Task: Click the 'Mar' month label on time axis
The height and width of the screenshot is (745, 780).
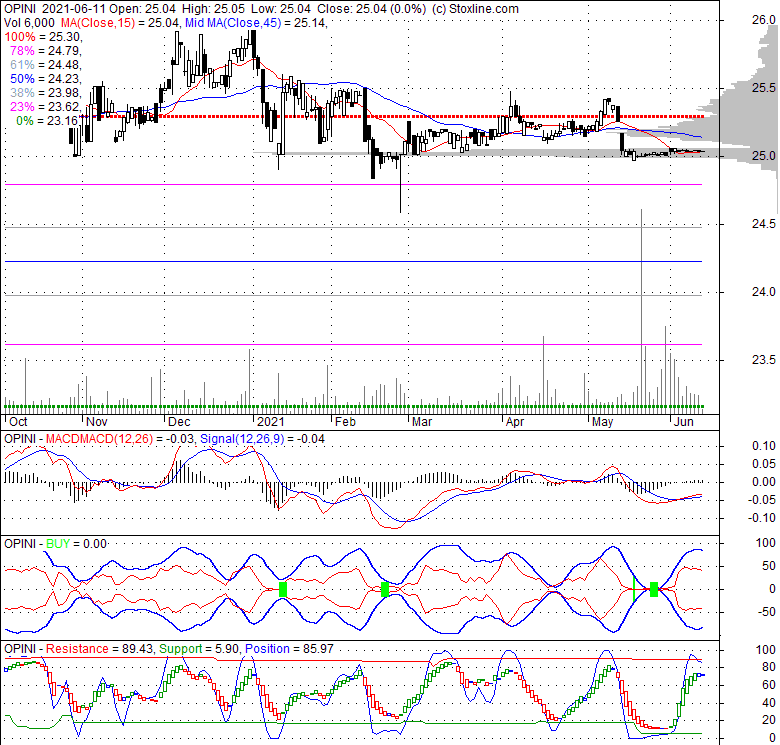Action: [x=422, y=422]
